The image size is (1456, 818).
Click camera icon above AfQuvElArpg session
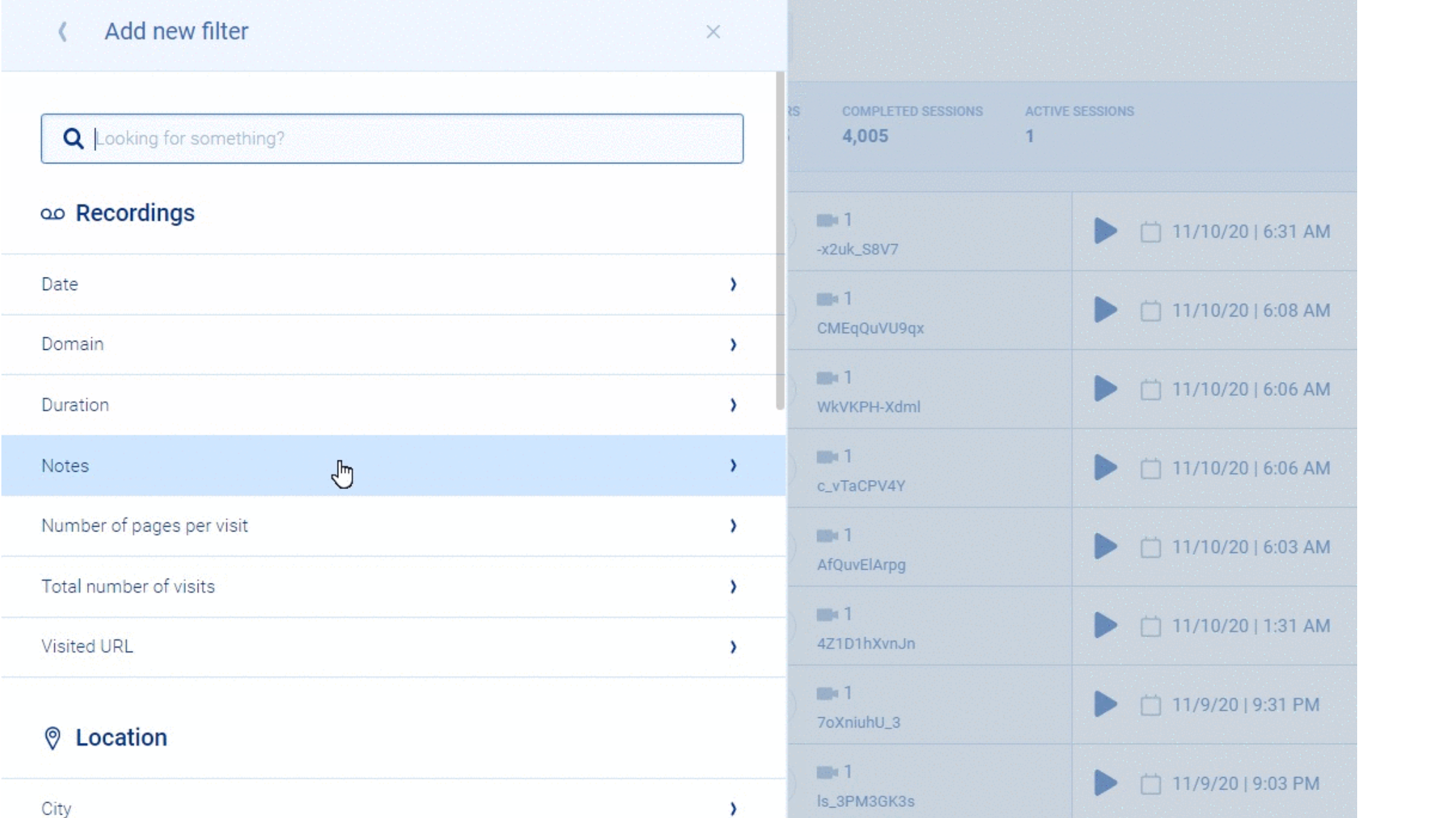coord(826,536)
